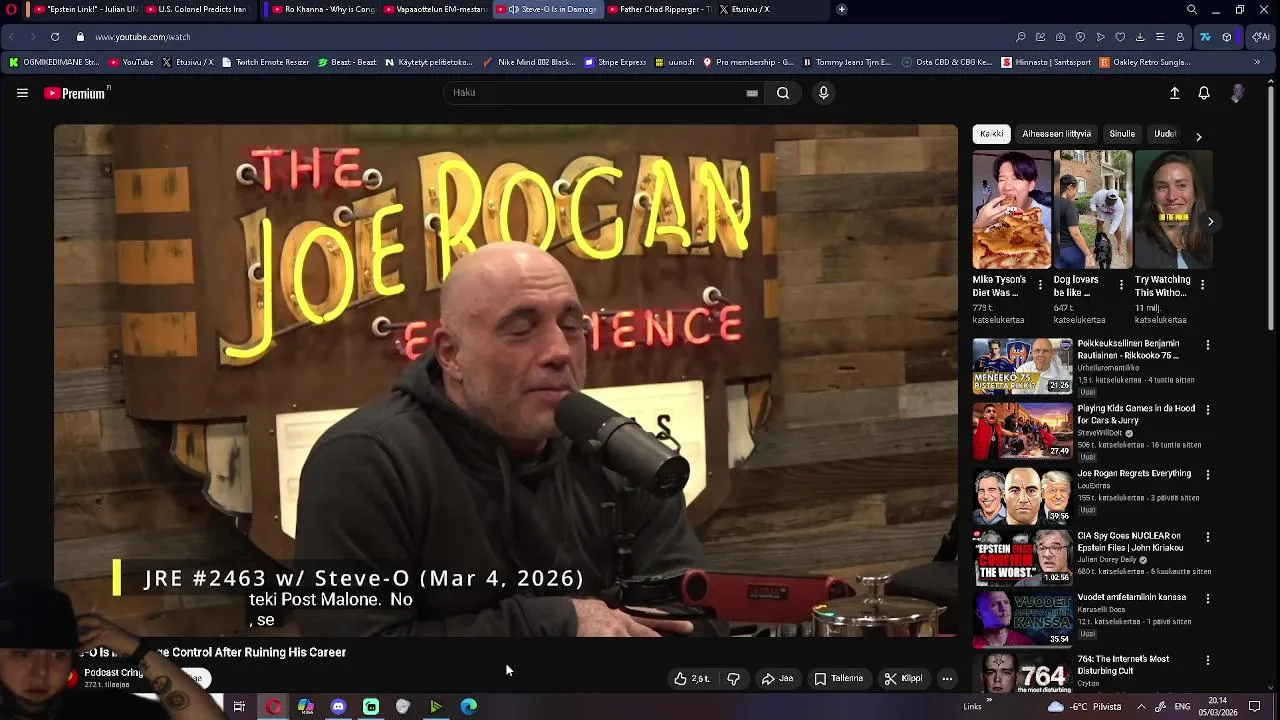
Task: Open options for Mike Tyson's Diet short
Action: (x=1040, y=285)
